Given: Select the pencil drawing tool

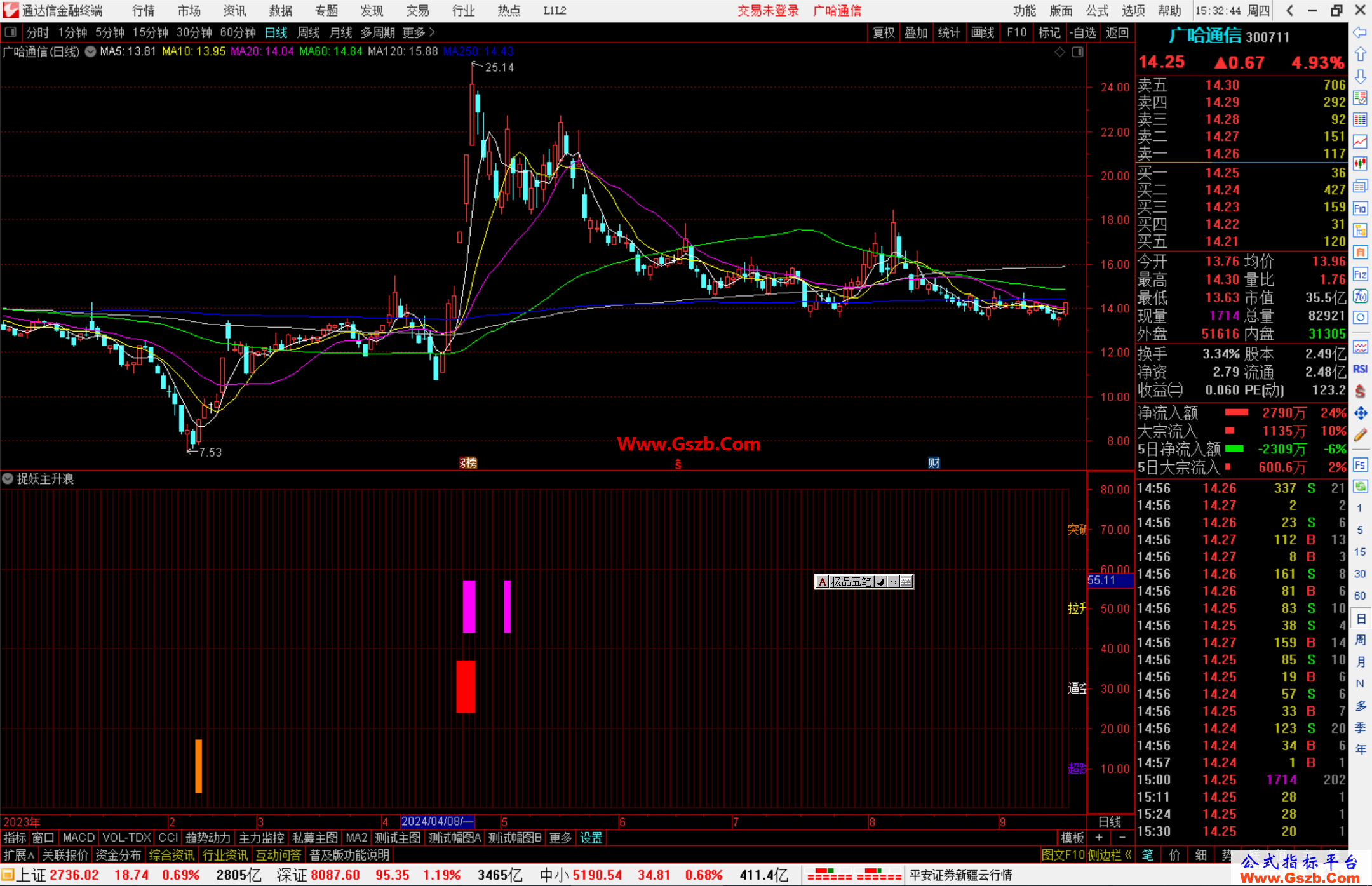Looking at the screenshot, I should coord(1360,435).
